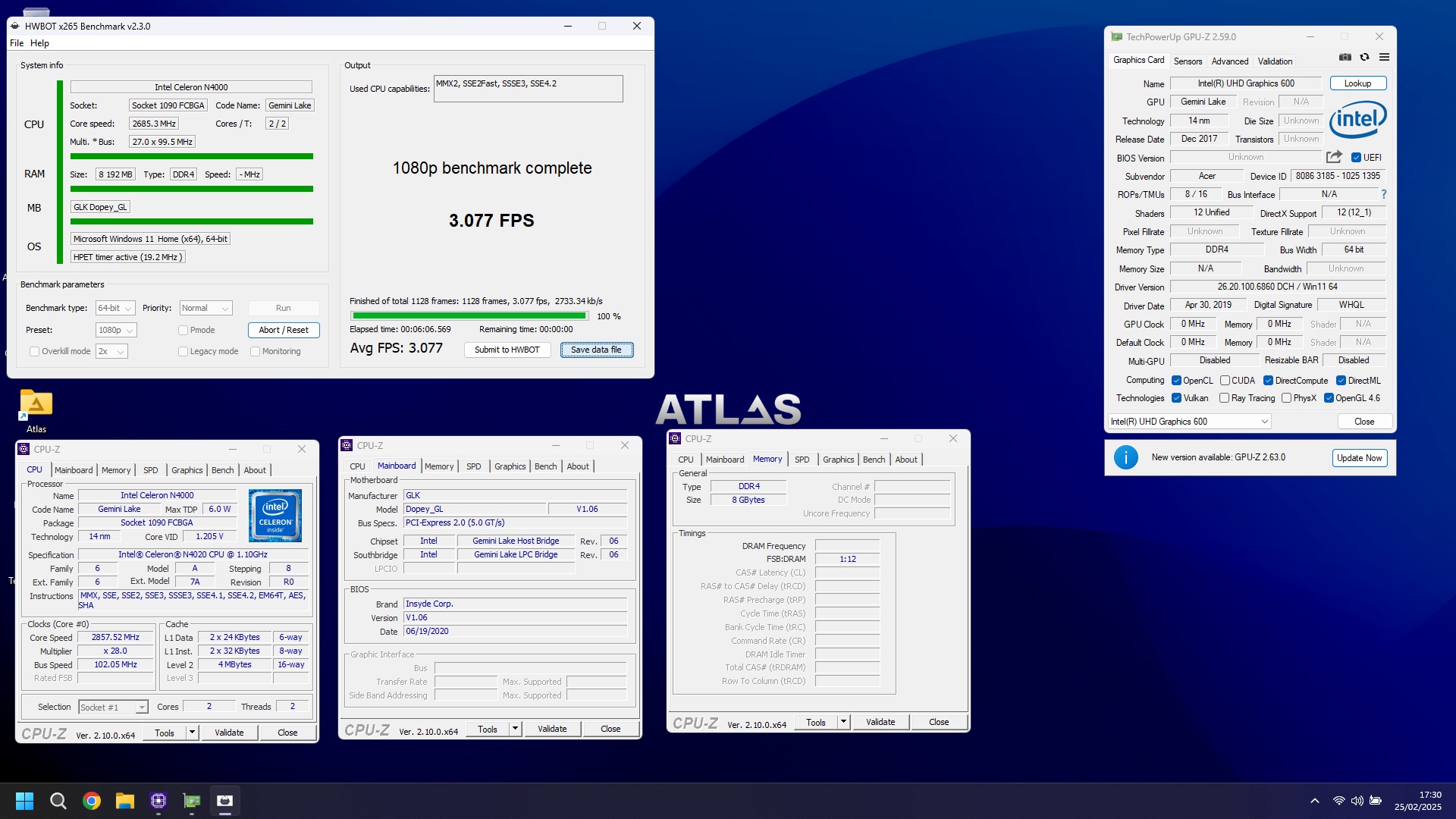Open the GPU-Z hamburger menu icon
The width and height of the screenshot is (1456, 819).
click(1384, 58)
